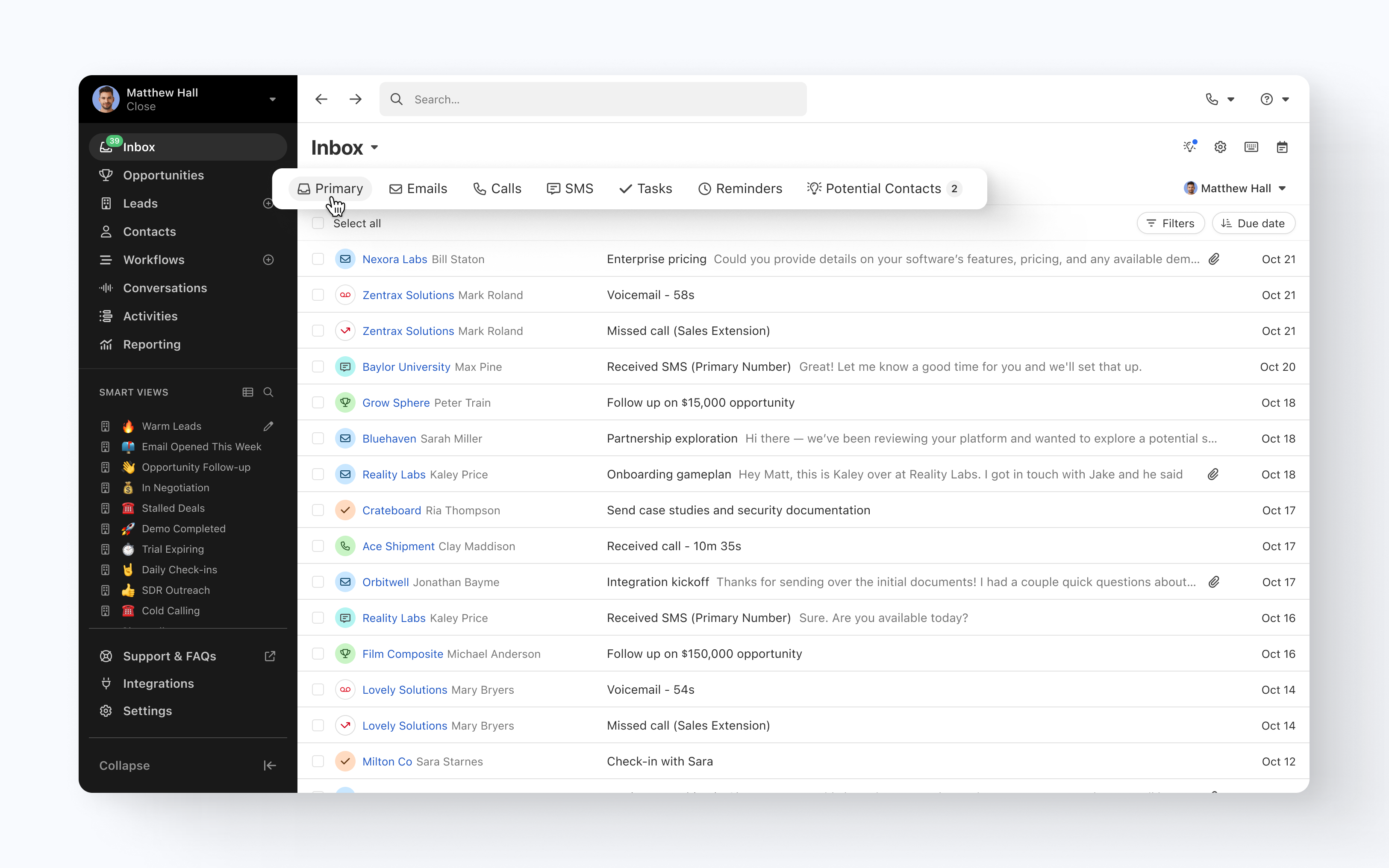Expand the Inbox title dropdown
Image resolution: width=1389 pixels, height=868 pixels.
click(x=374, y=147)
